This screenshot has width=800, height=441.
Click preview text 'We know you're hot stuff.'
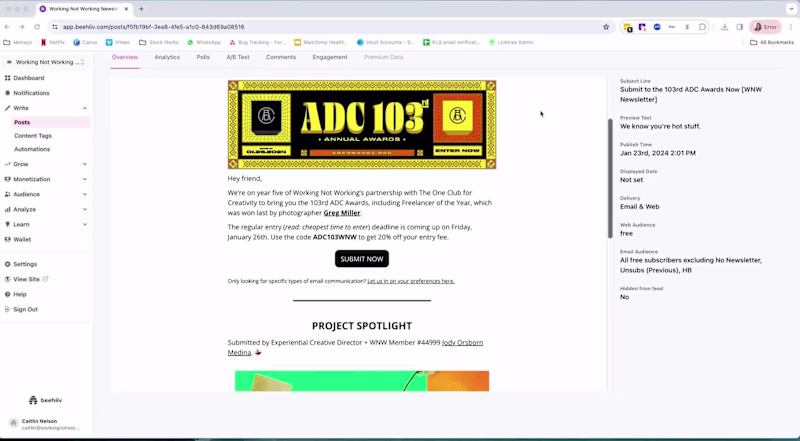coord(660,126)
